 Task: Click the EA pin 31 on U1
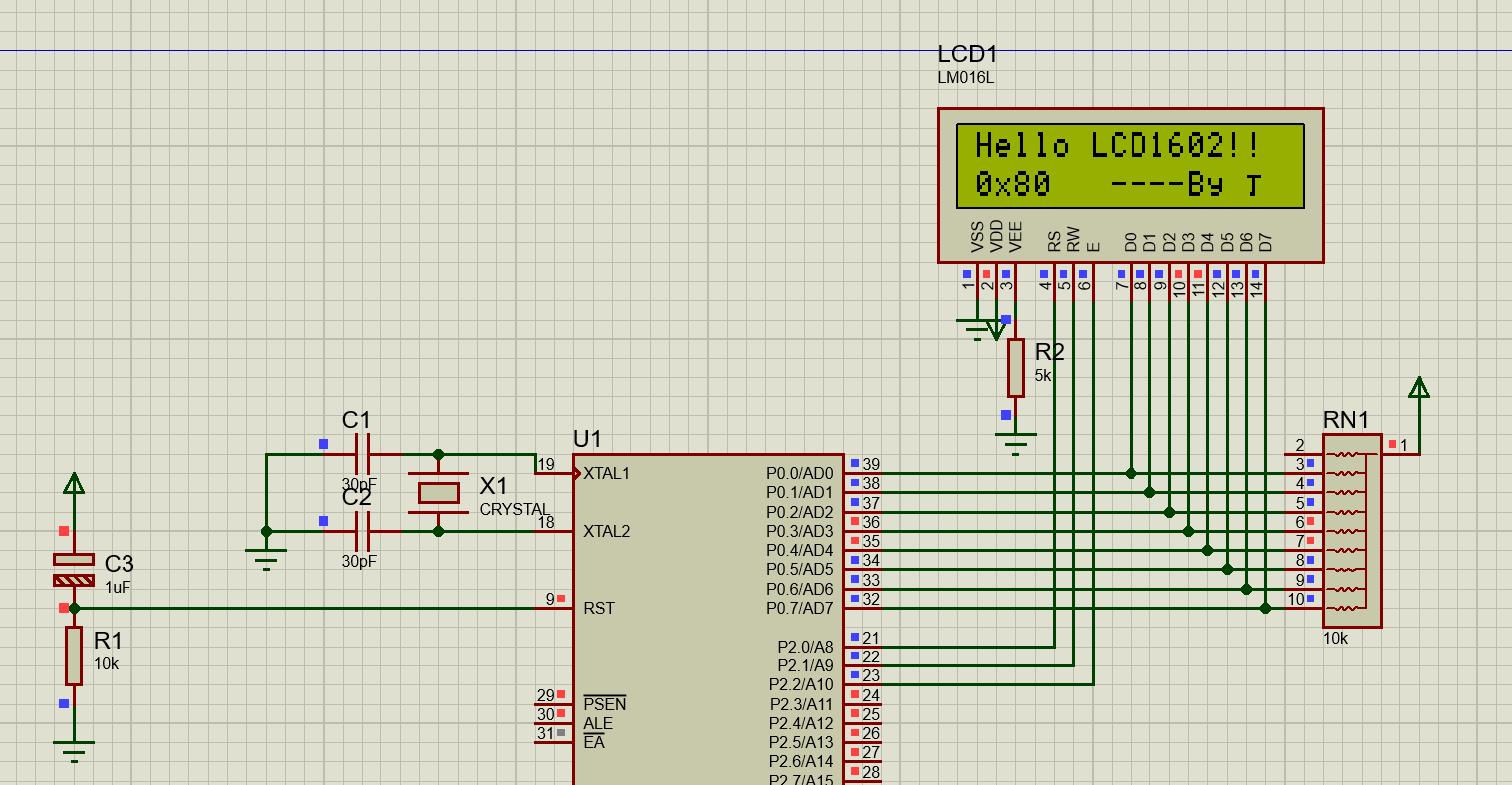pyautogui.click(x=552, y=742)
